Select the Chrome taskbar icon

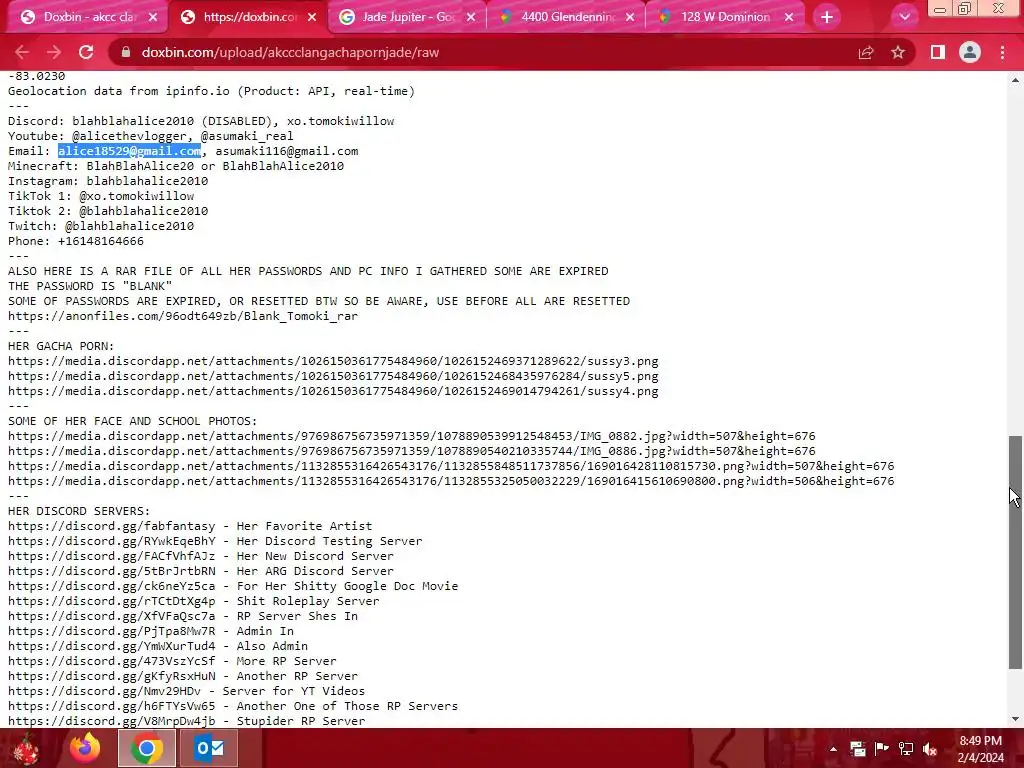pyautogui.click(x=146, y=748)
